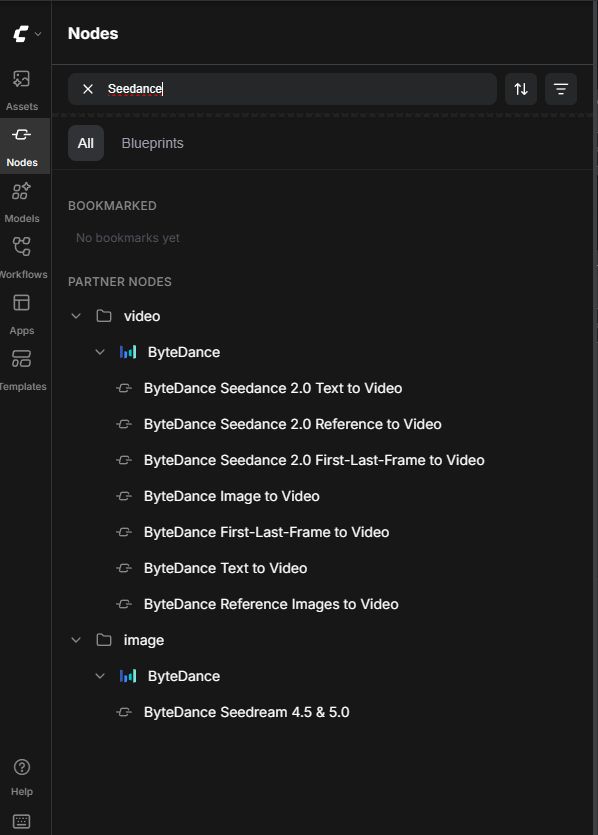
Task: Open the filter options button
Action: point(561,89)
